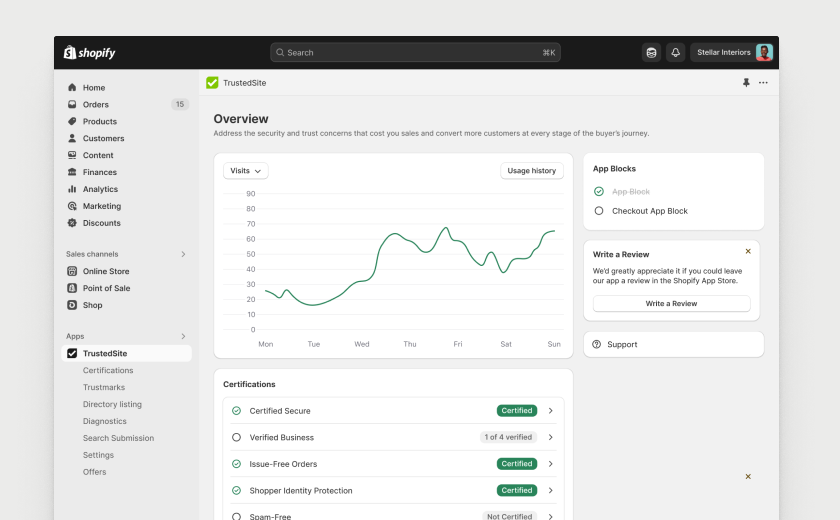Open the notifications bell
The width and height of the screenshot is (840, 520).
[x=675, y=52]
